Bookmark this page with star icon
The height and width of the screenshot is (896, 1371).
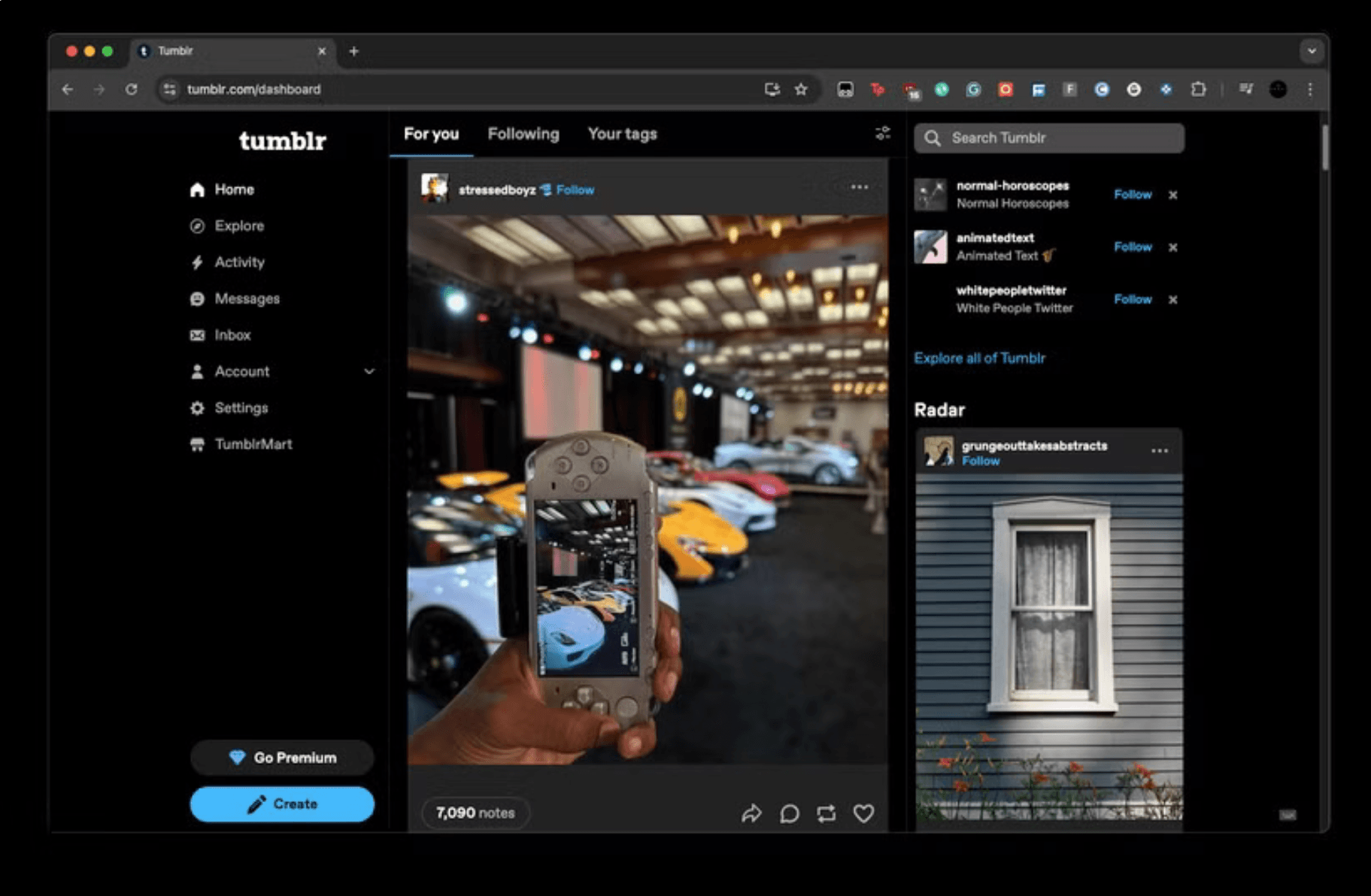801,89
